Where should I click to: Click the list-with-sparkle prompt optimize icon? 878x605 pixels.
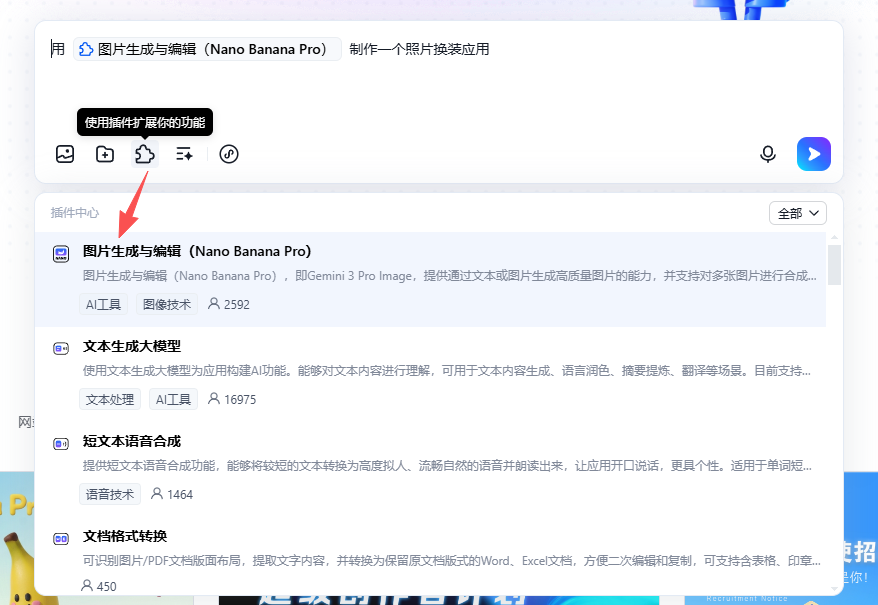click(185, 154)
